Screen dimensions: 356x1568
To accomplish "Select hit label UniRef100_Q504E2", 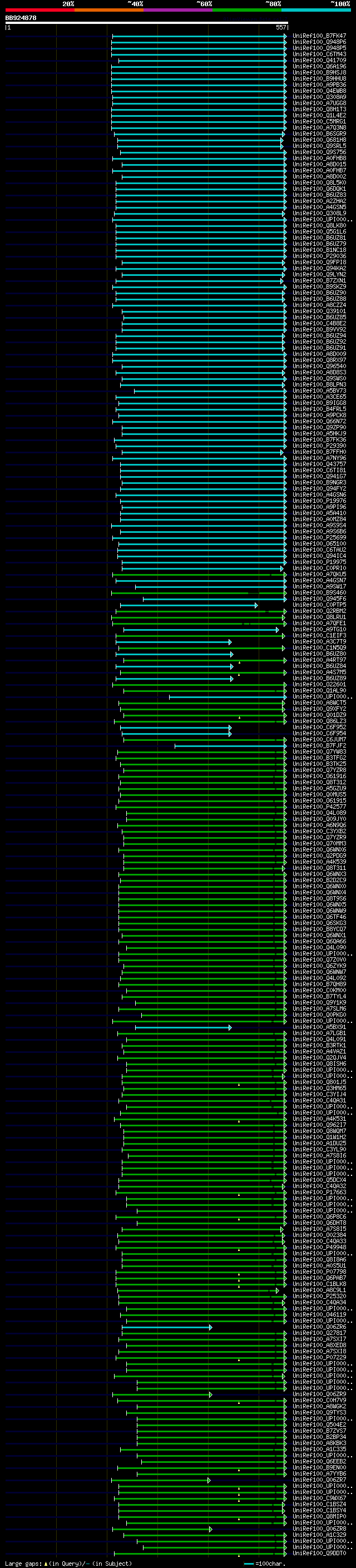I will click(319, 1425).
